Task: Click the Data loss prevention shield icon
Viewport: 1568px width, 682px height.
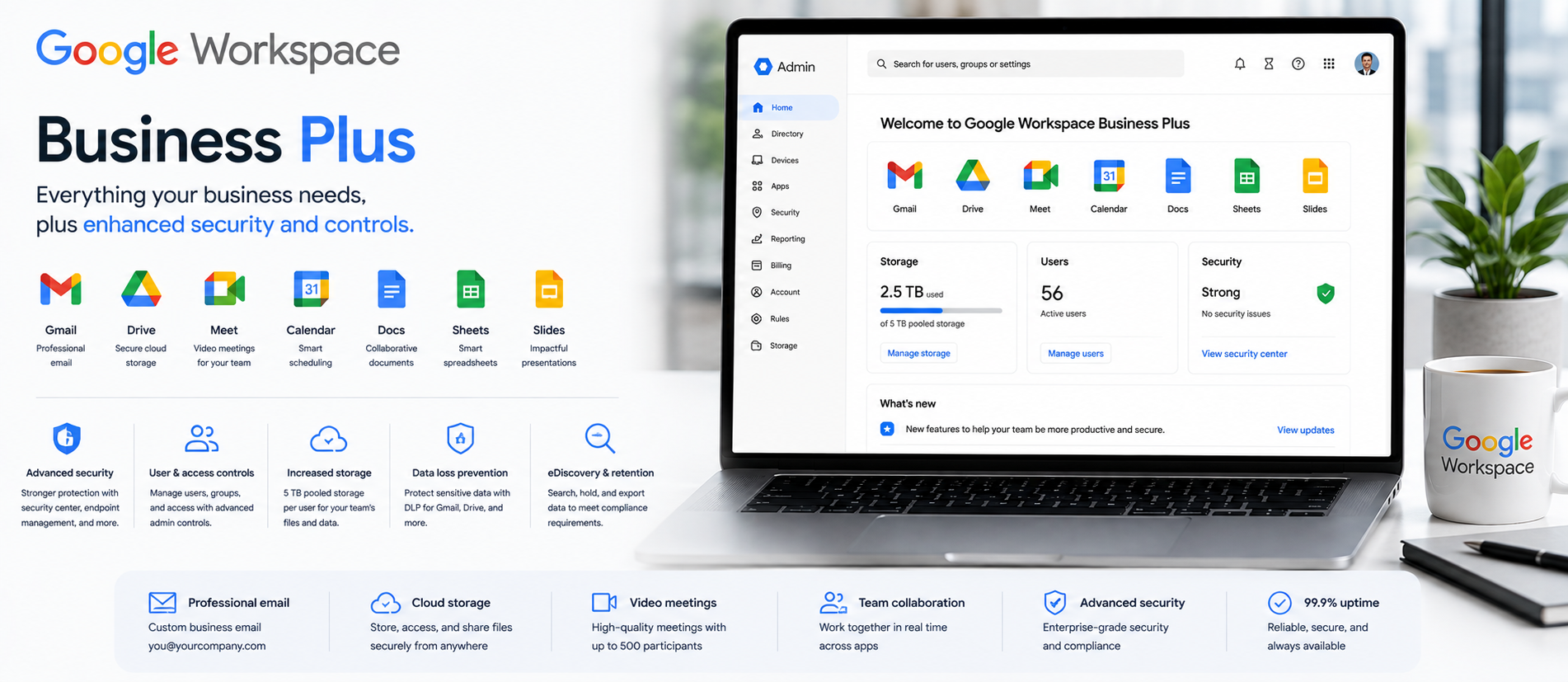Action: click(x=460, y=439)
